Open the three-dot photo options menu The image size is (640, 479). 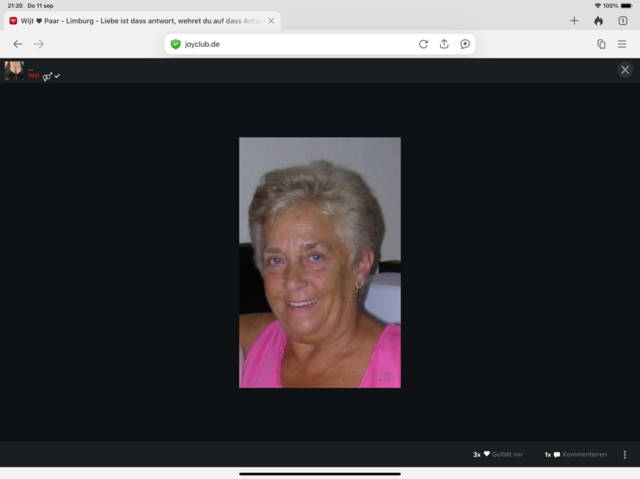(625, 454)
